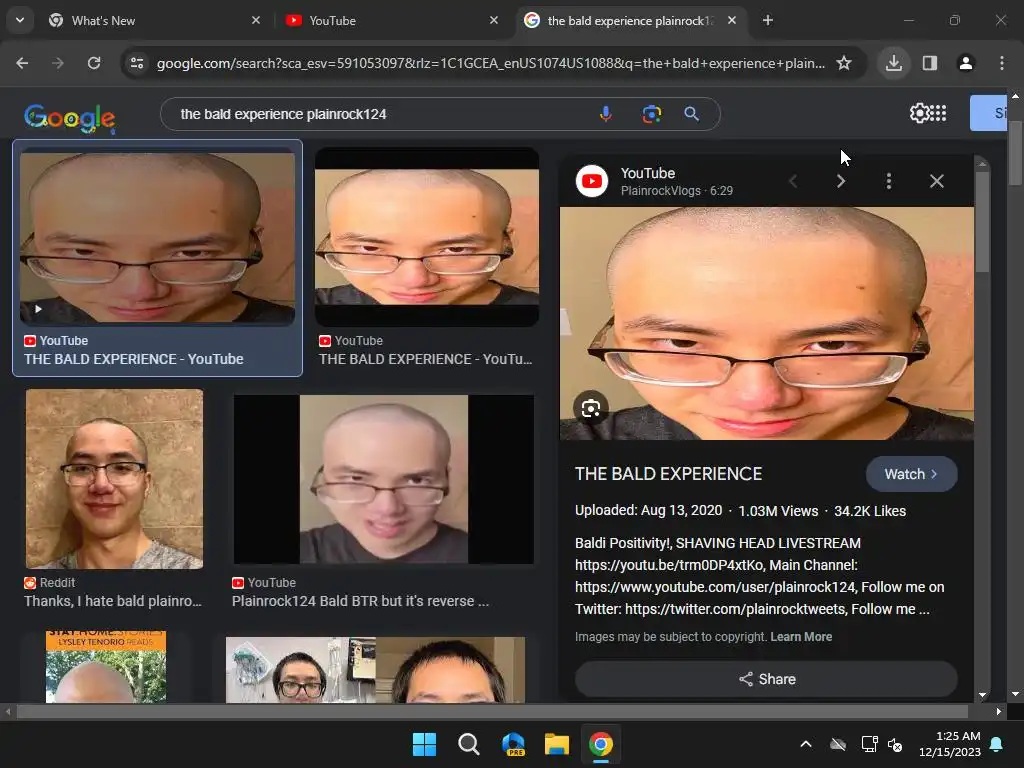Screen dimensions: 1024x768
Task: Open THE BALD EXPERIENCE preview title
Action: 669,474
